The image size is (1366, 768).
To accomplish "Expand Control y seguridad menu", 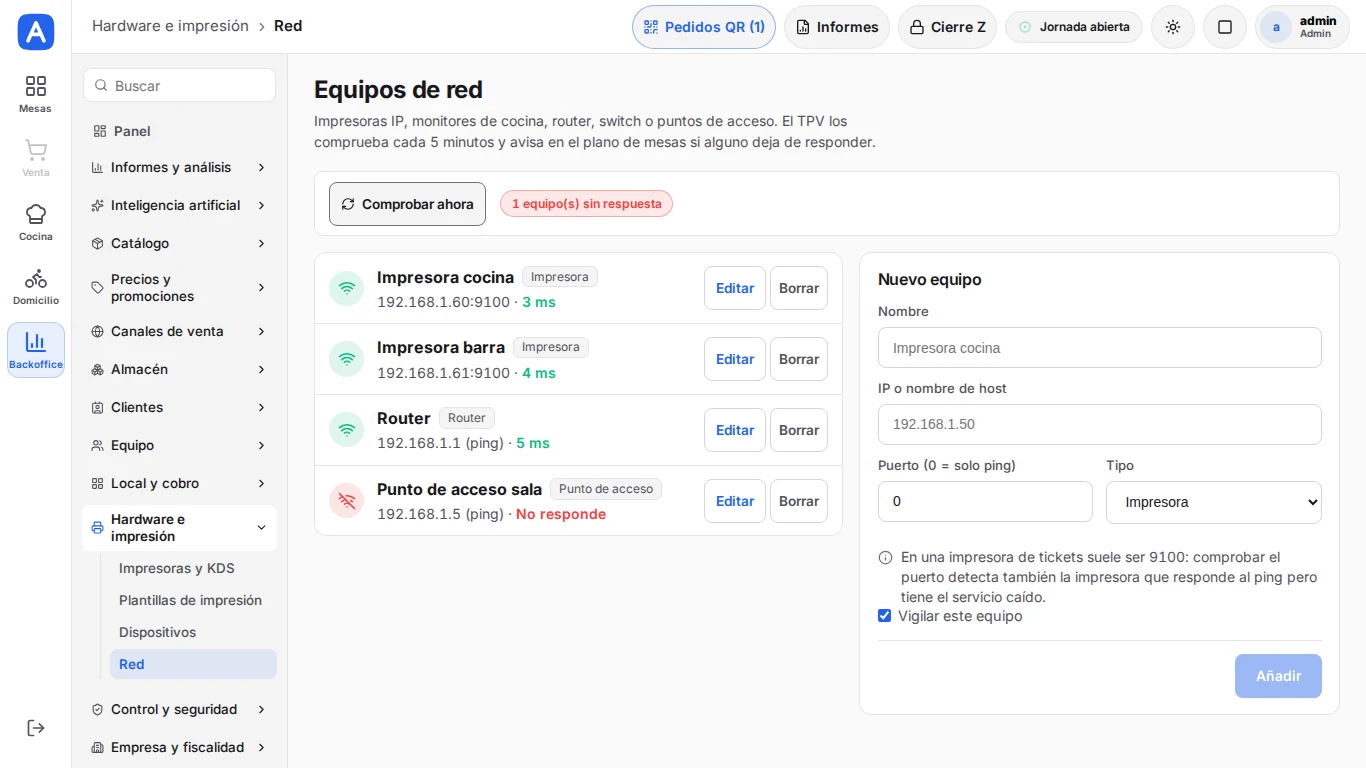I will point(179,709).
